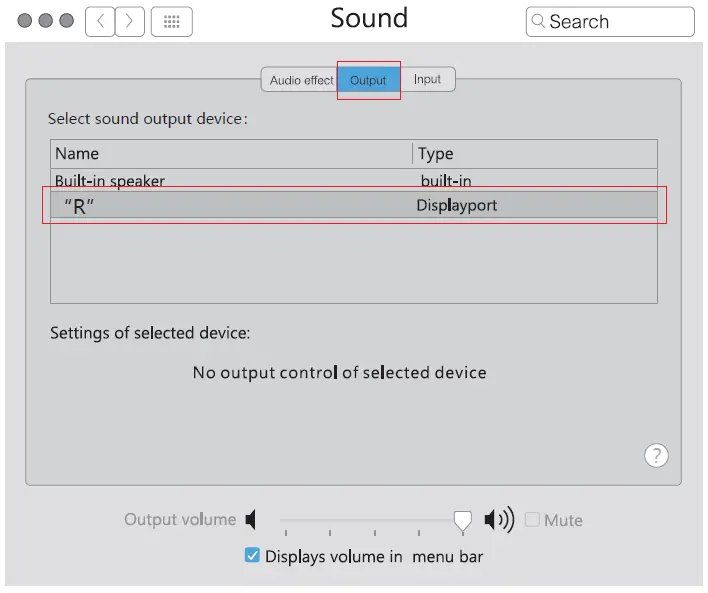
Task: Click the red close window button
Action: tap(24, 21)
